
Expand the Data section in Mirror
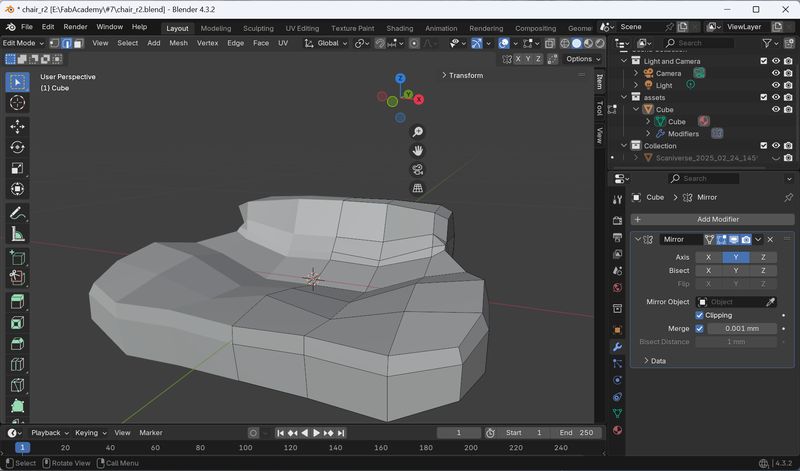655,361
